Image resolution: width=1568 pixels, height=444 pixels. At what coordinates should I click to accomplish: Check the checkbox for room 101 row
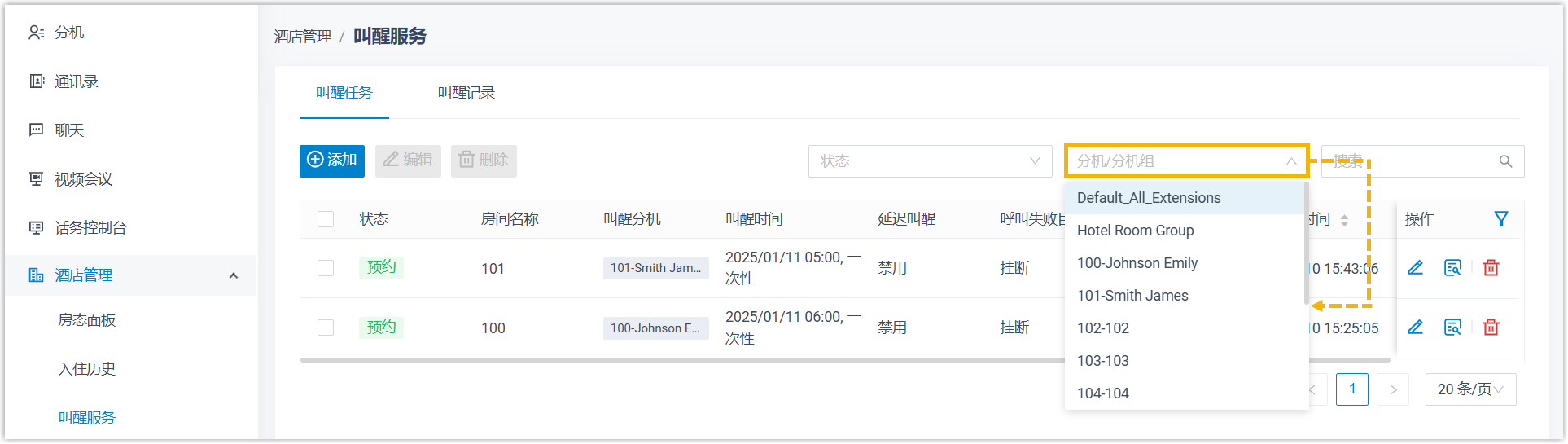coord(326,268)
